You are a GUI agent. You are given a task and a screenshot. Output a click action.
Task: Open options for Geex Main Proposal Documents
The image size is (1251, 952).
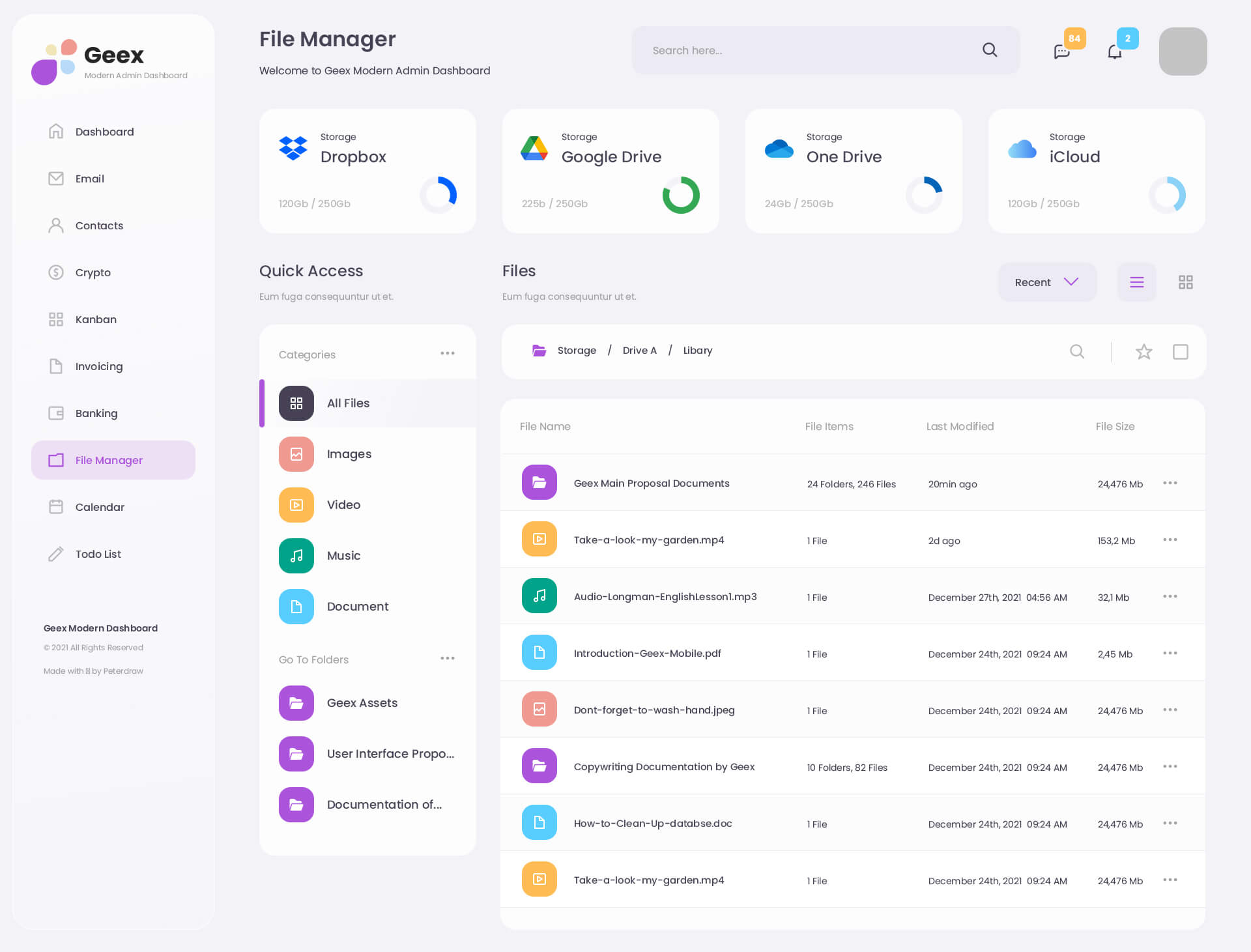click(x=1170, y=483)
